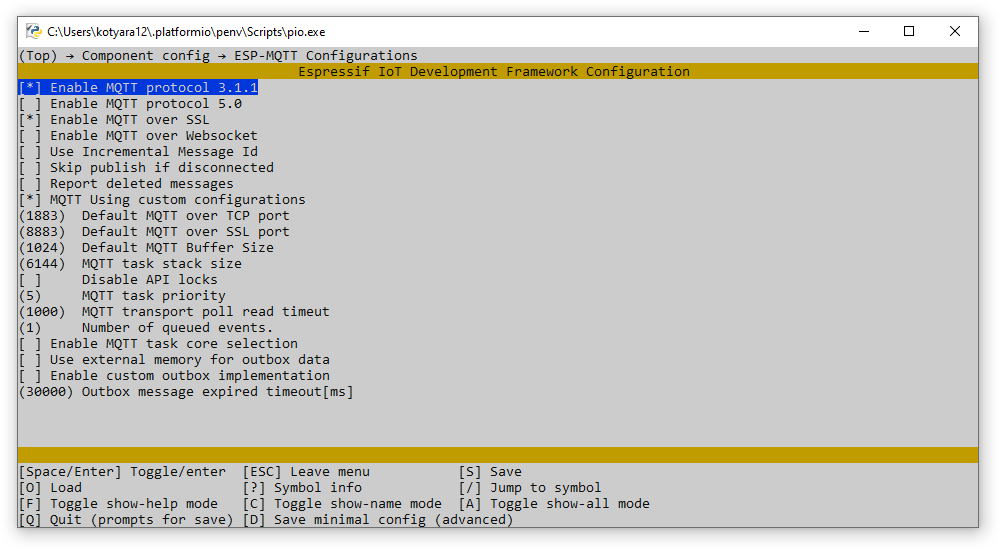1000x550 pixels.
Task: Select MQTT task priority row
Action: pyautogui.click(x=122, y=295)
